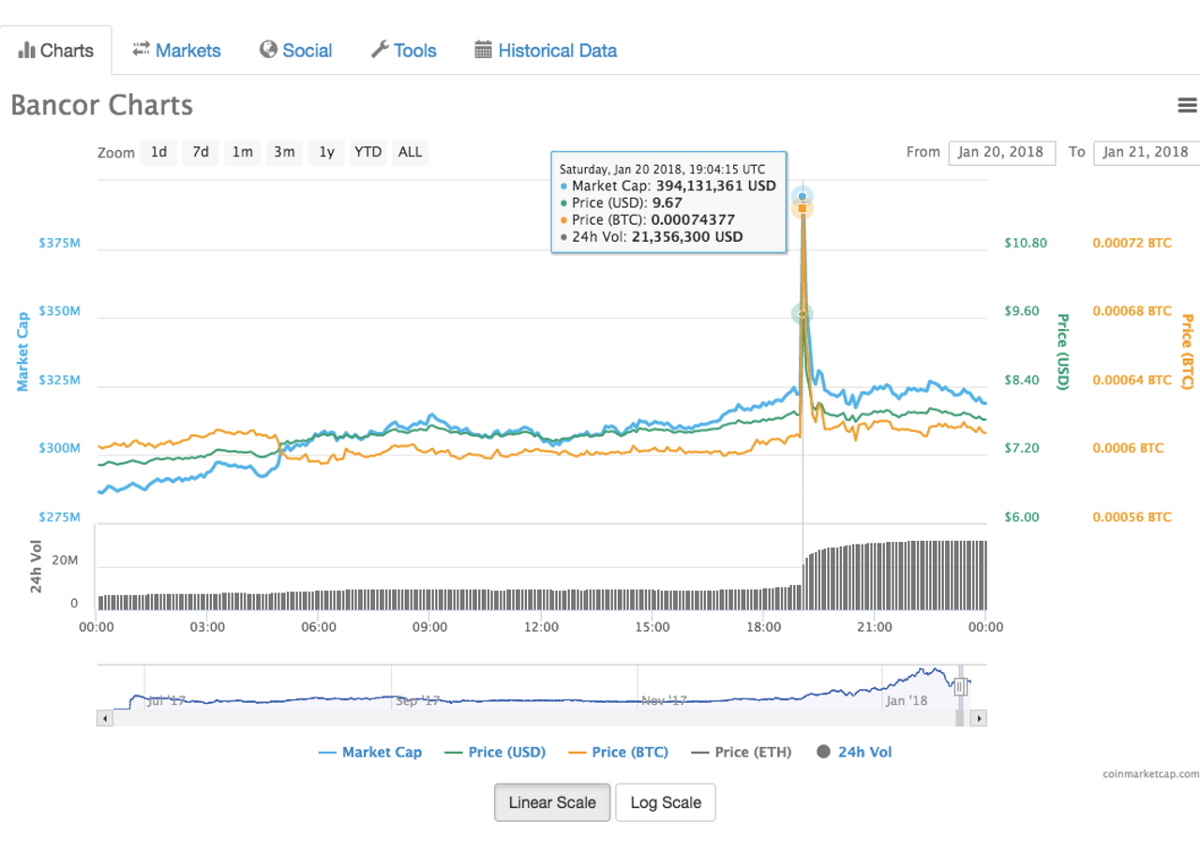Set zoom range to 7d
This screenshot has height=867, width=1200.
[x=201, y=152]
